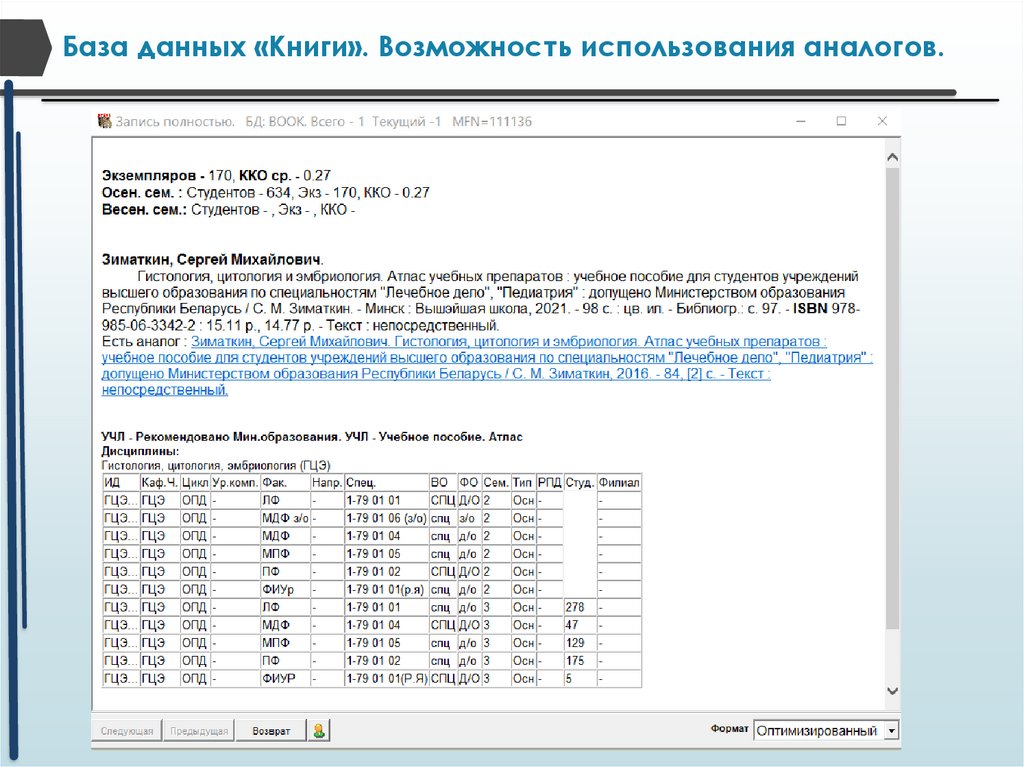The width and height of the screenshot is (1024, 767).
Task: Click the 1-79 01 01(Р.Я) specialty cell
Action: tap(385, 679)
